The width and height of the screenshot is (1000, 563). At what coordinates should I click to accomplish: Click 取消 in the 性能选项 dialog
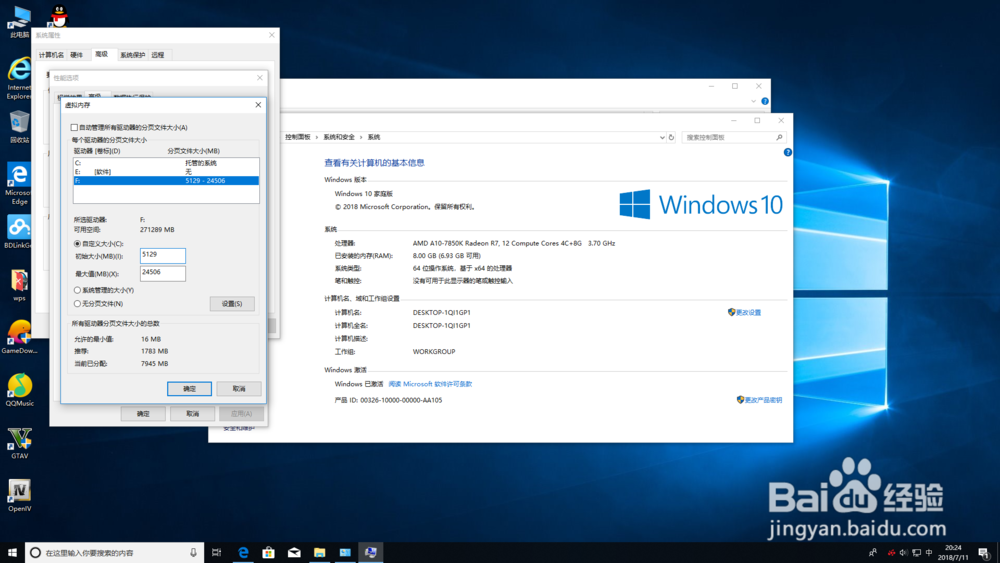click(192, 414)
